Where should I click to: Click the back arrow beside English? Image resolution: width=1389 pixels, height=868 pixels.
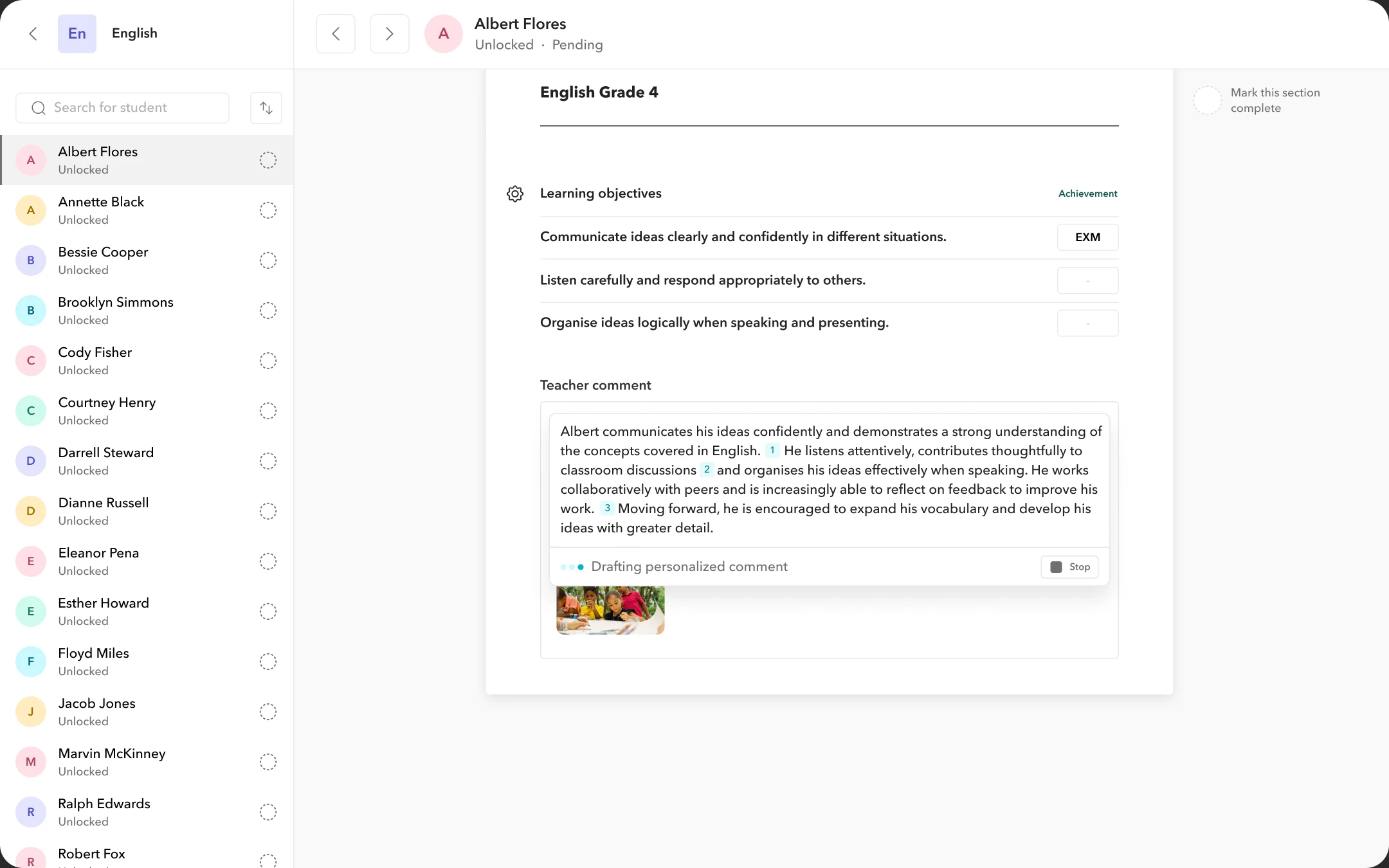[x=33, y=33]
